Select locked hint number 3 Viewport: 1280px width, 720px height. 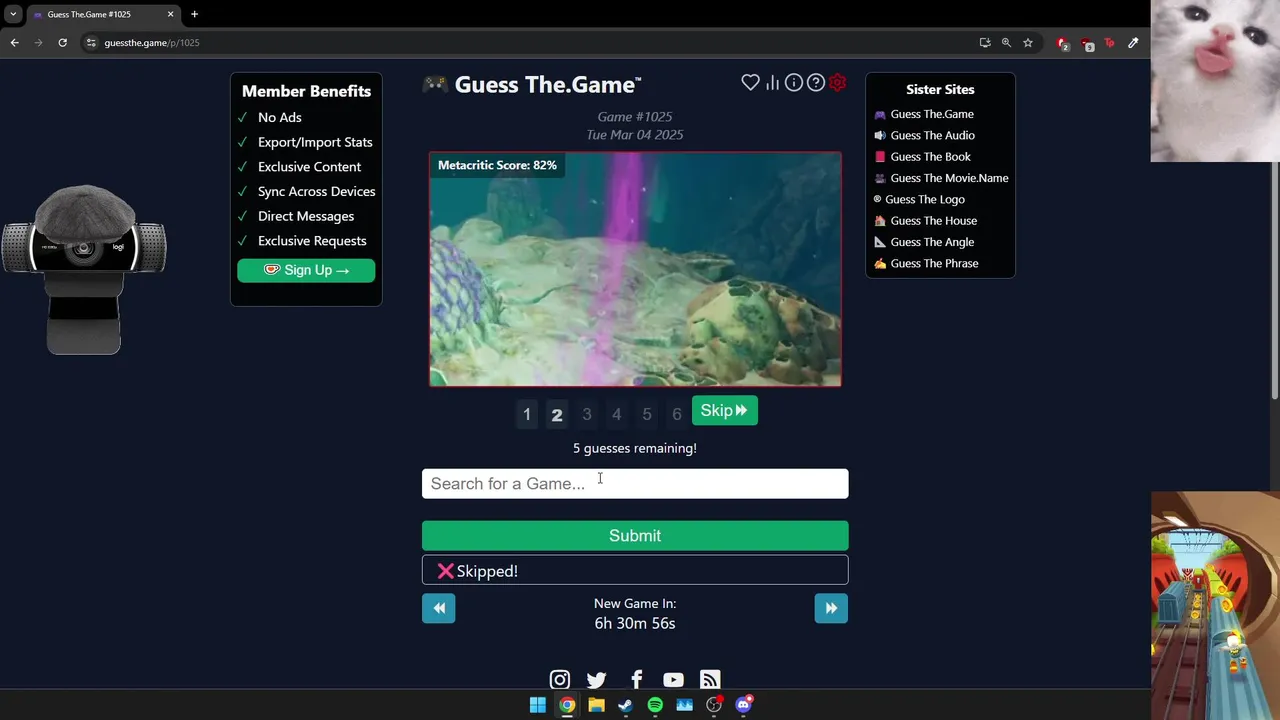coord(587,414)
